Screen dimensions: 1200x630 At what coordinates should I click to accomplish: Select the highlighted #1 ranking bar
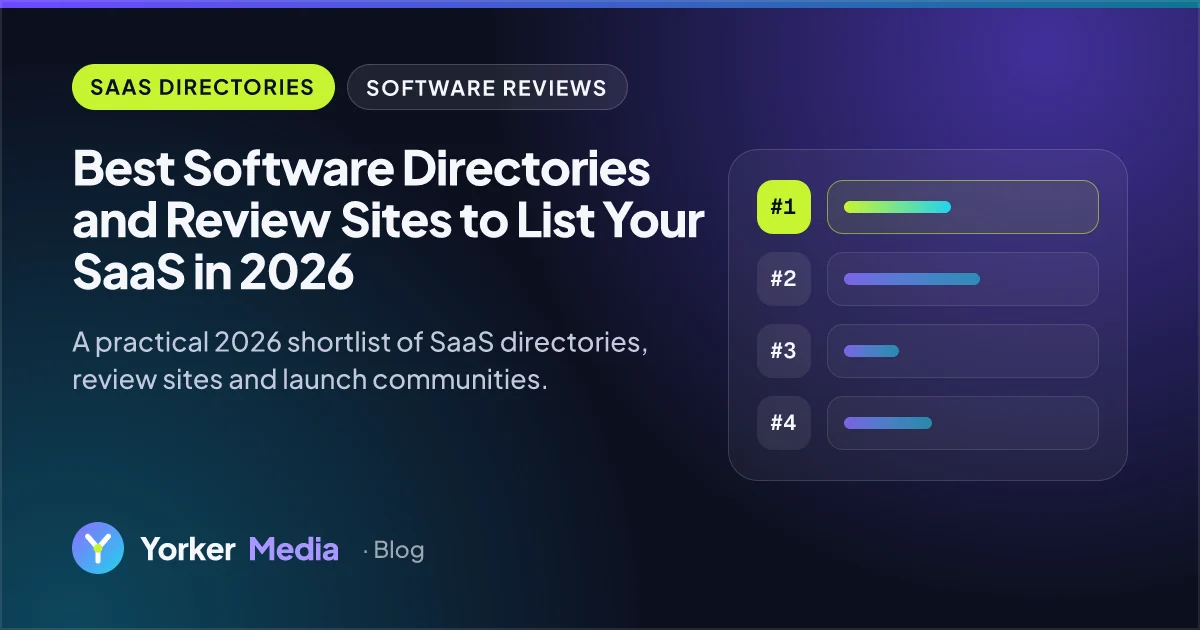click(963, 207)
